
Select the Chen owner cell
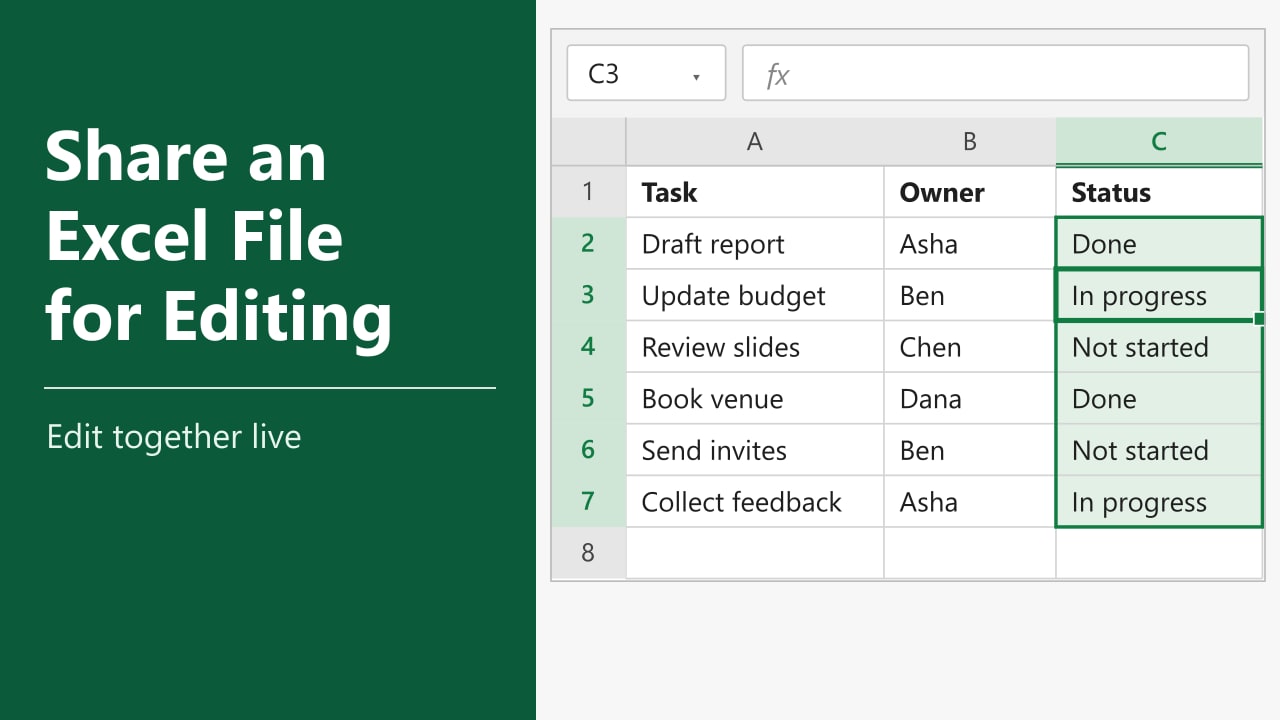pos(969,347)
